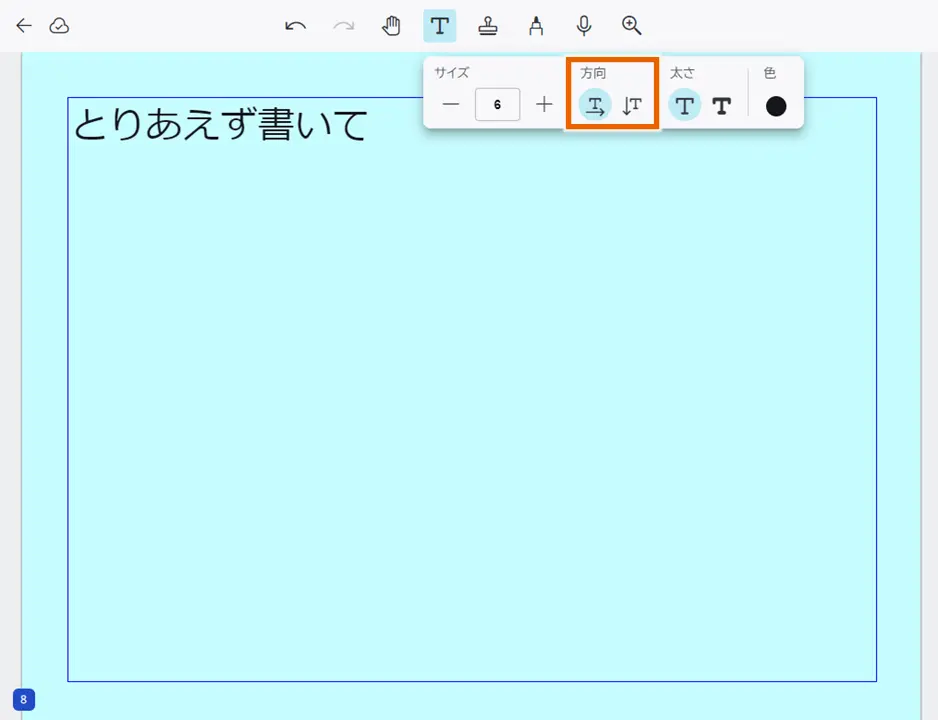The image size is (938, 720).
Task: Select the Marker pen tool
Action: coord(536,26)
